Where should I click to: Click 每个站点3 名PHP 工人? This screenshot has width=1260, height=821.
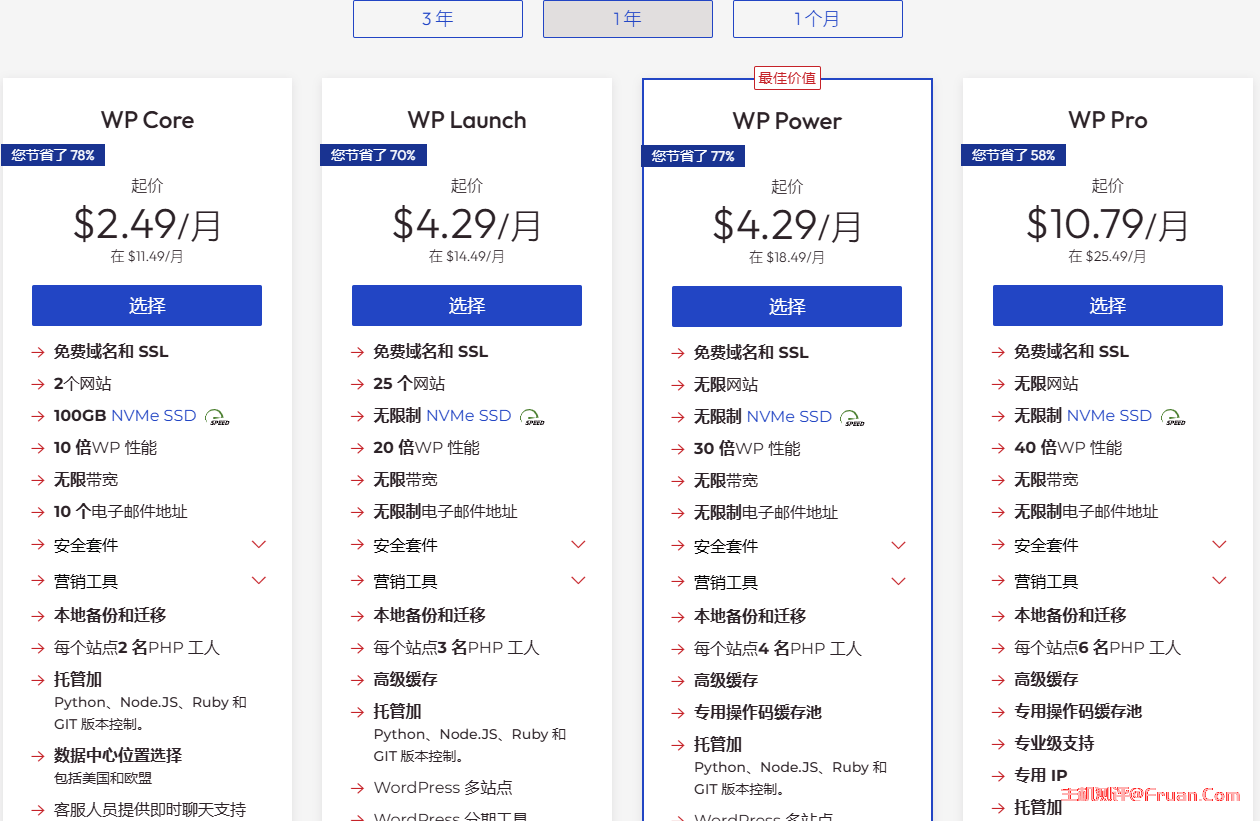click(457, 648)
